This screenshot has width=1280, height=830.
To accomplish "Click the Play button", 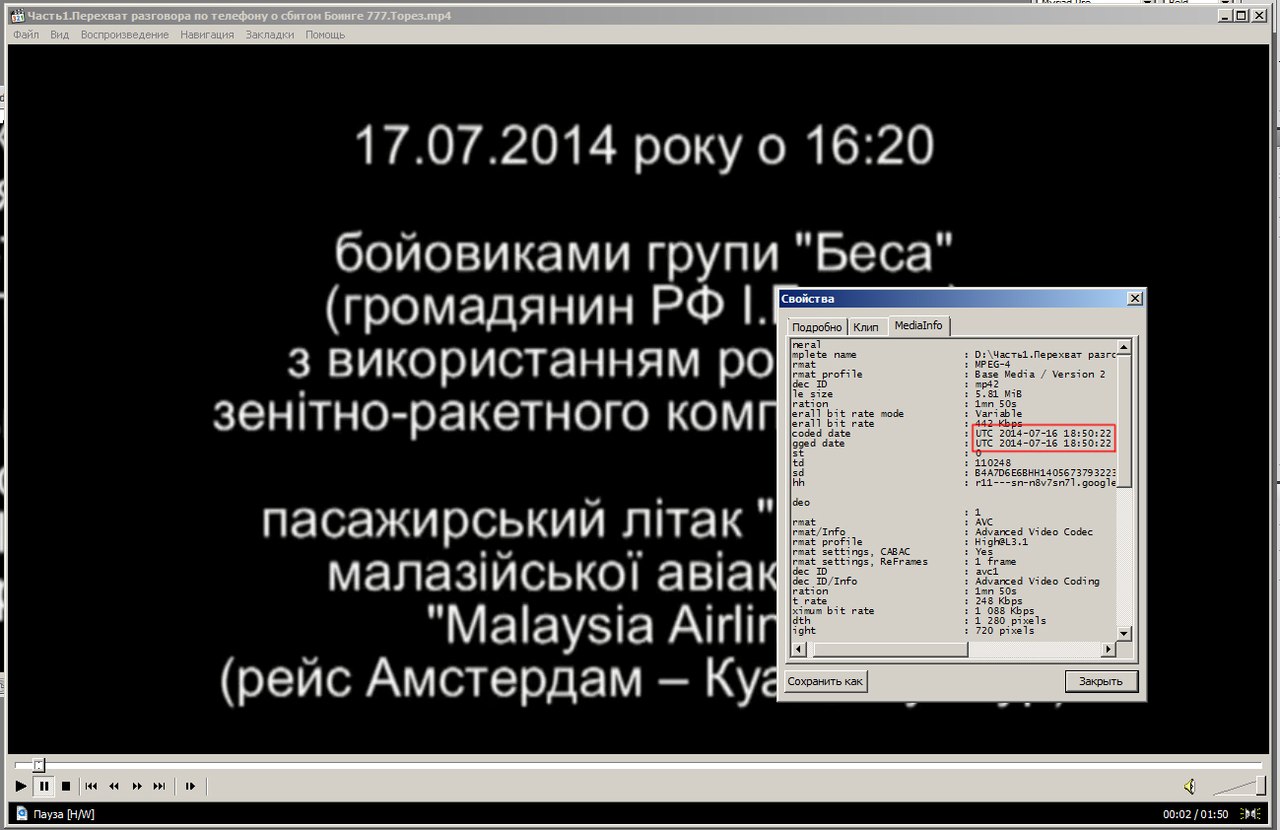I will tap(22, 787).
